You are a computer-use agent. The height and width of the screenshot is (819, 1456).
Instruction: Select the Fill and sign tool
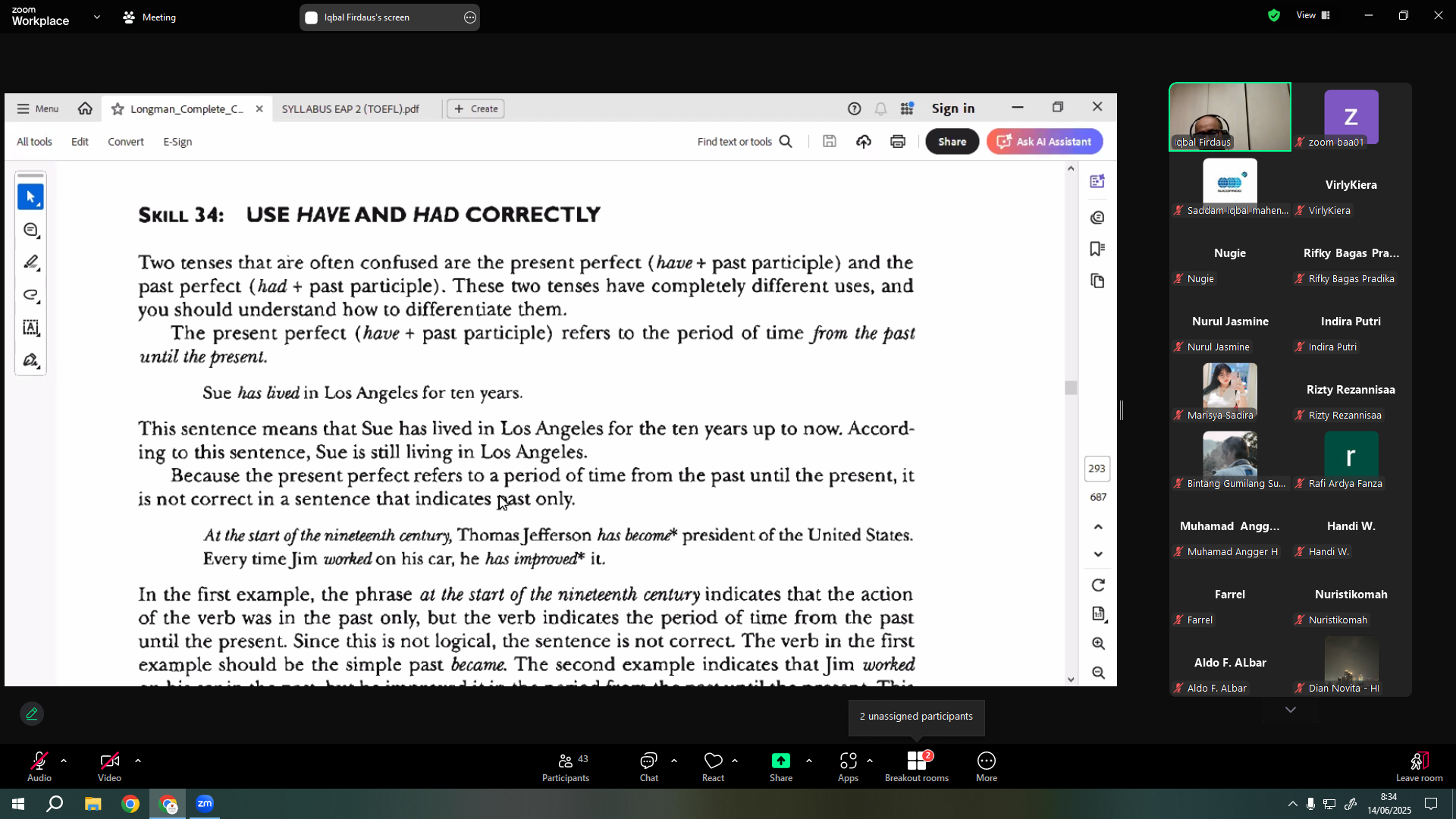coord(30,360)
